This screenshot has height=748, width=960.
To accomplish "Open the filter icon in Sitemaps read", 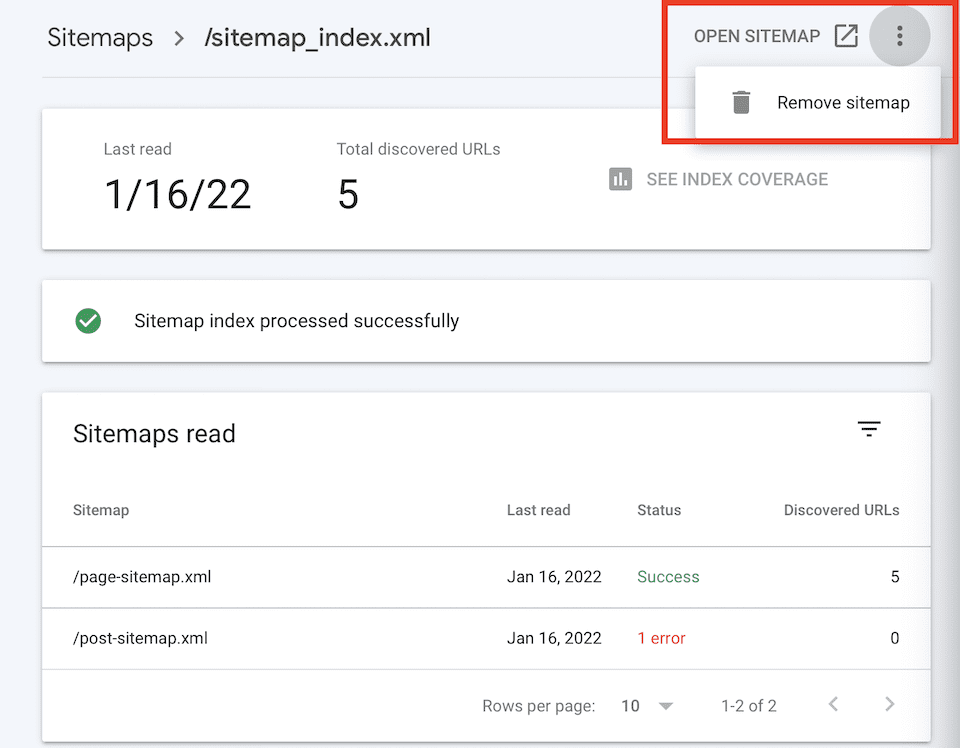I will coord(869,429).
